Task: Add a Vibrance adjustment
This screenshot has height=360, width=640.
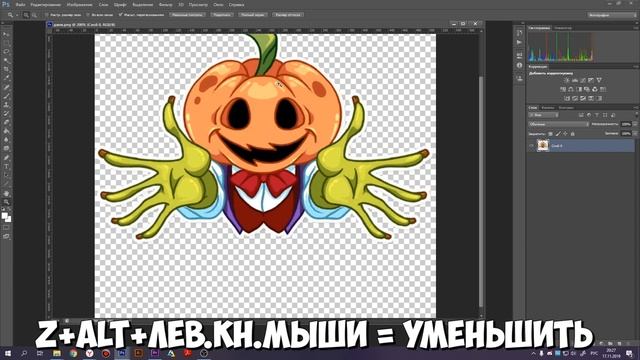Action: 599,80
